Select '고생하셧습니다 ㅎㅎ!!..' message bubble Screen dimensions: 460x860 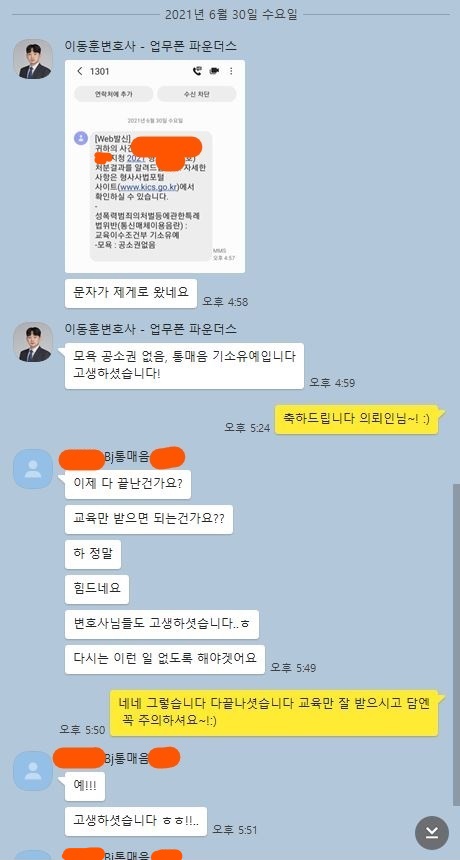coord(135,821)
